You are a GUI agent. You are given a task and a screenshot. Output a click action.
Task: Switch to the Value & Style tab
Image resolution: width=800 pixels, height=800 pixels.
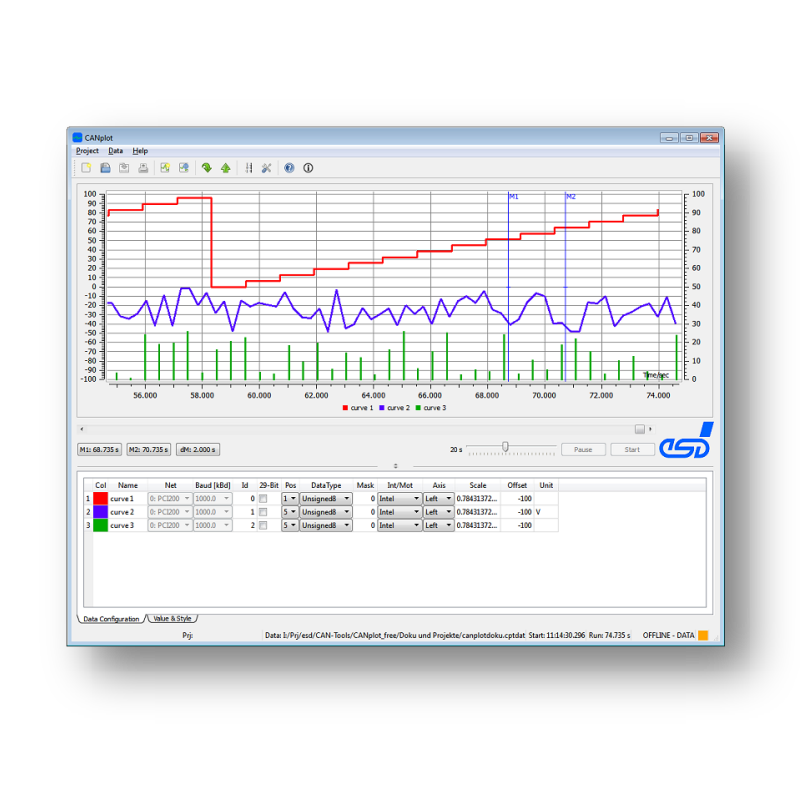(171, 619)
